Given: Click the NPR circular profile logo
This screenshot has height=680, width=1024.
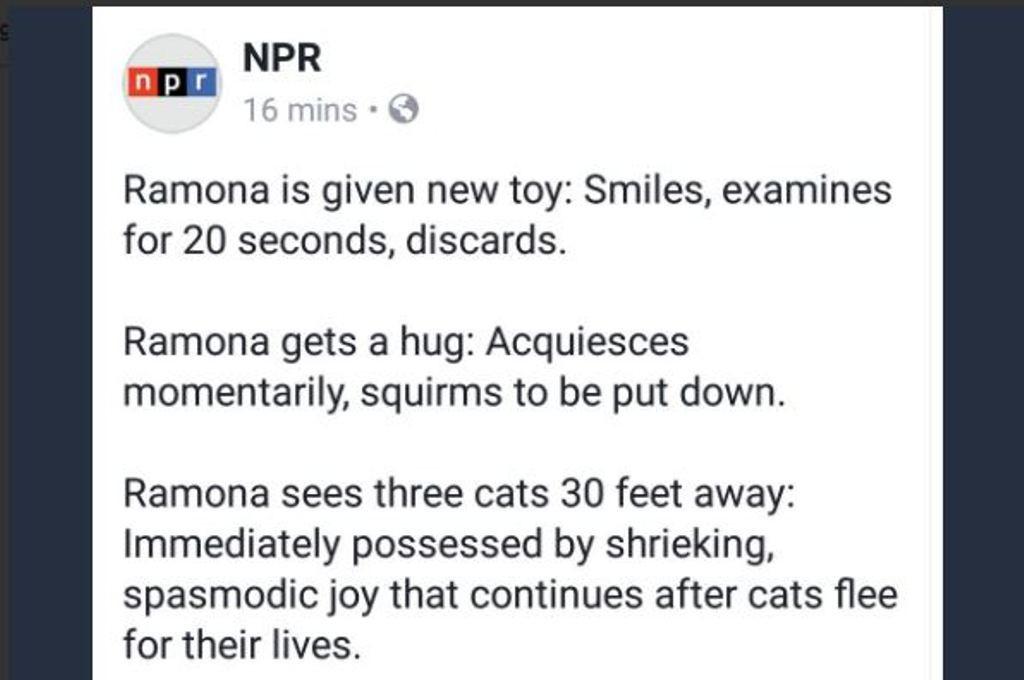Looking at the screenshot, I should pos(171,83).
